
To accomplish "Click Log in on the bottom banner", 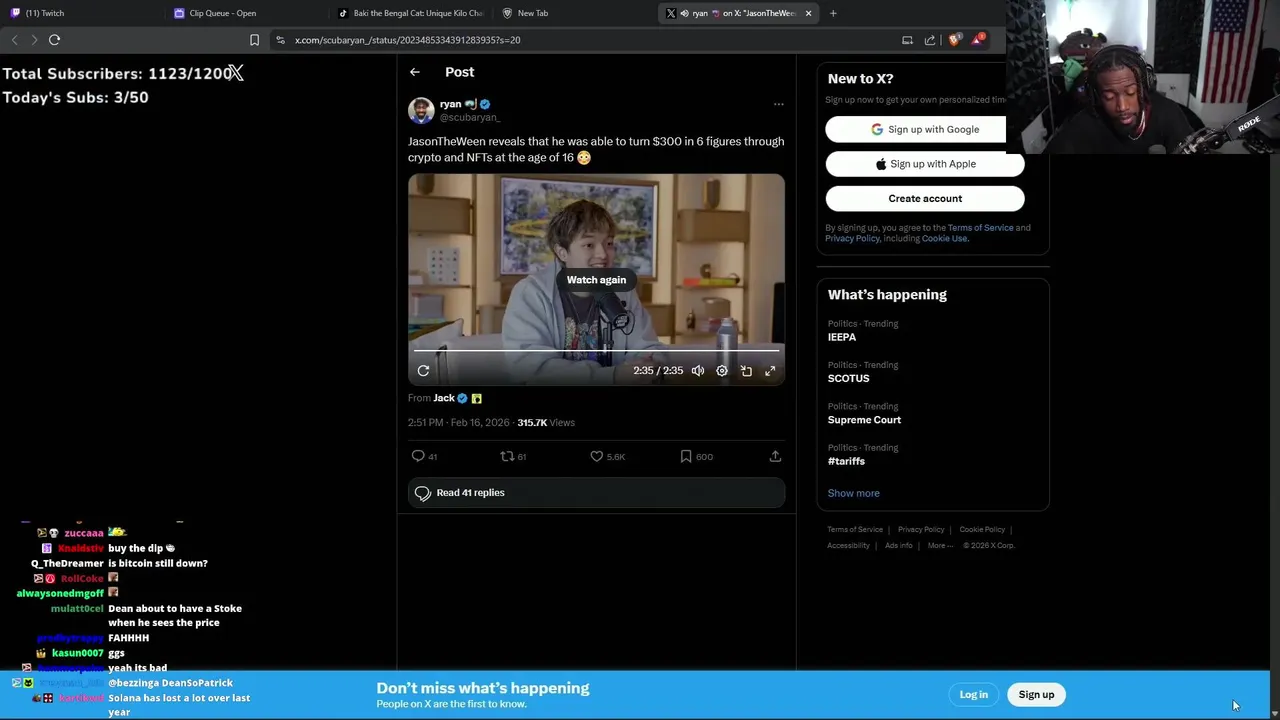I will [973, 695].
